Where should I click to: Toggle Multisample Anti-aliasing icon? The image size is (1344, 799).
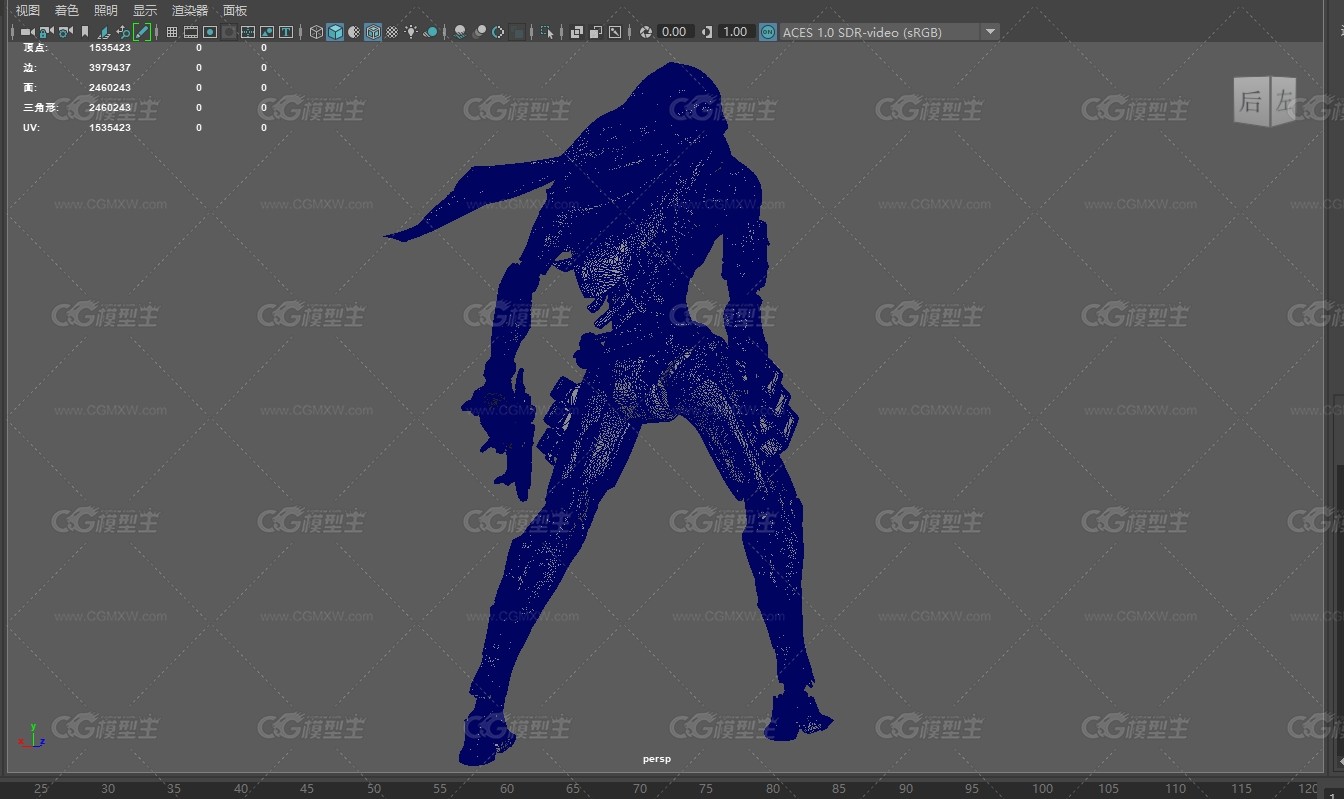coord(498,32)
